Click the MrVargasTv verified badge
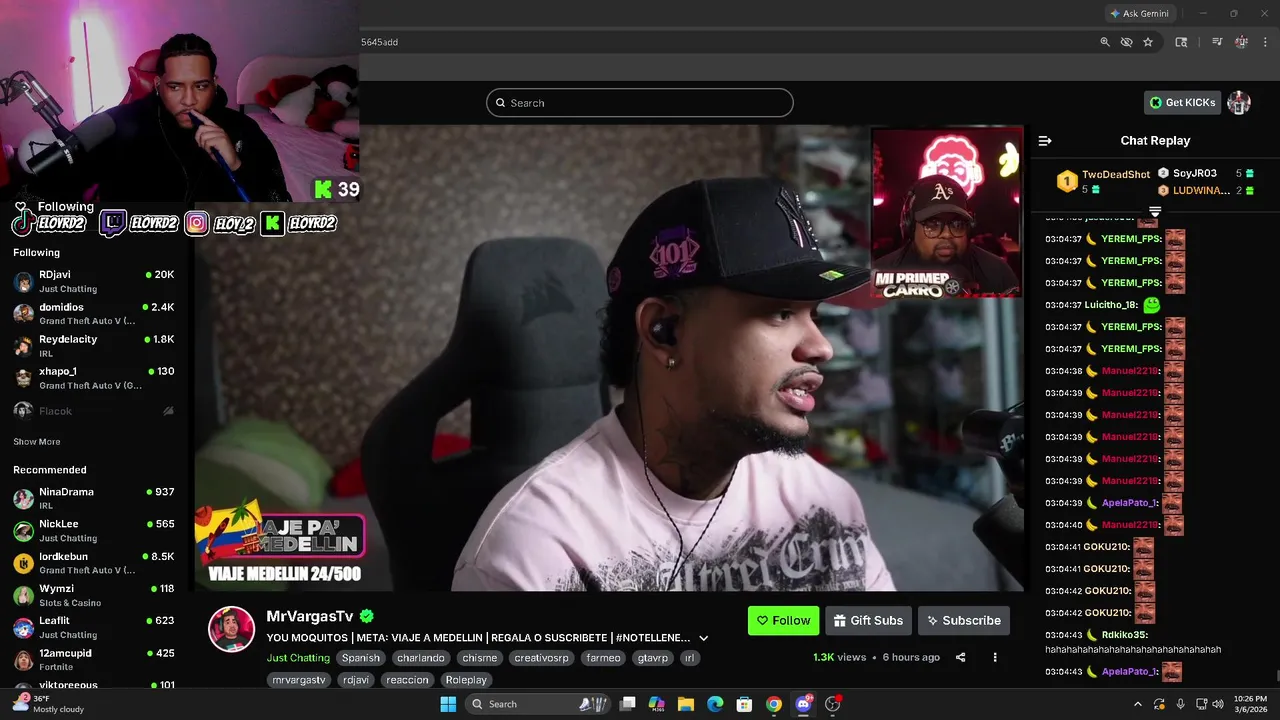This screenshot has width=1280, height=720. [367, 616]
